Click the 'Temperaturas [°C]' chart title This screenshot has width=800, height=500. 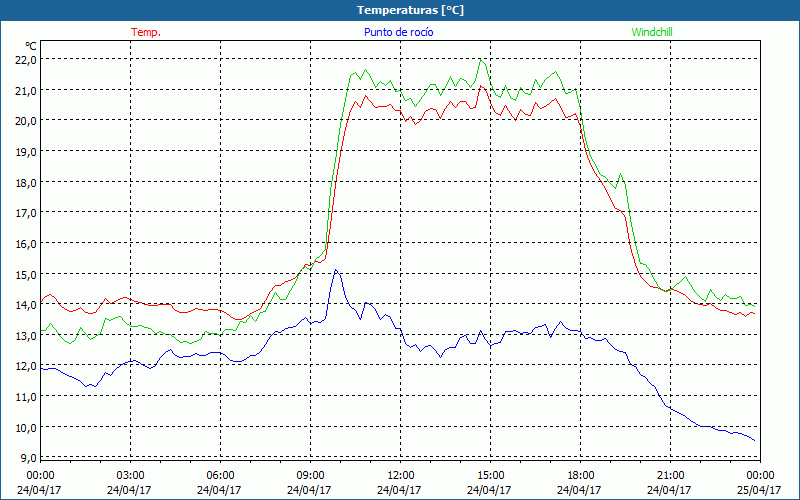410,10
